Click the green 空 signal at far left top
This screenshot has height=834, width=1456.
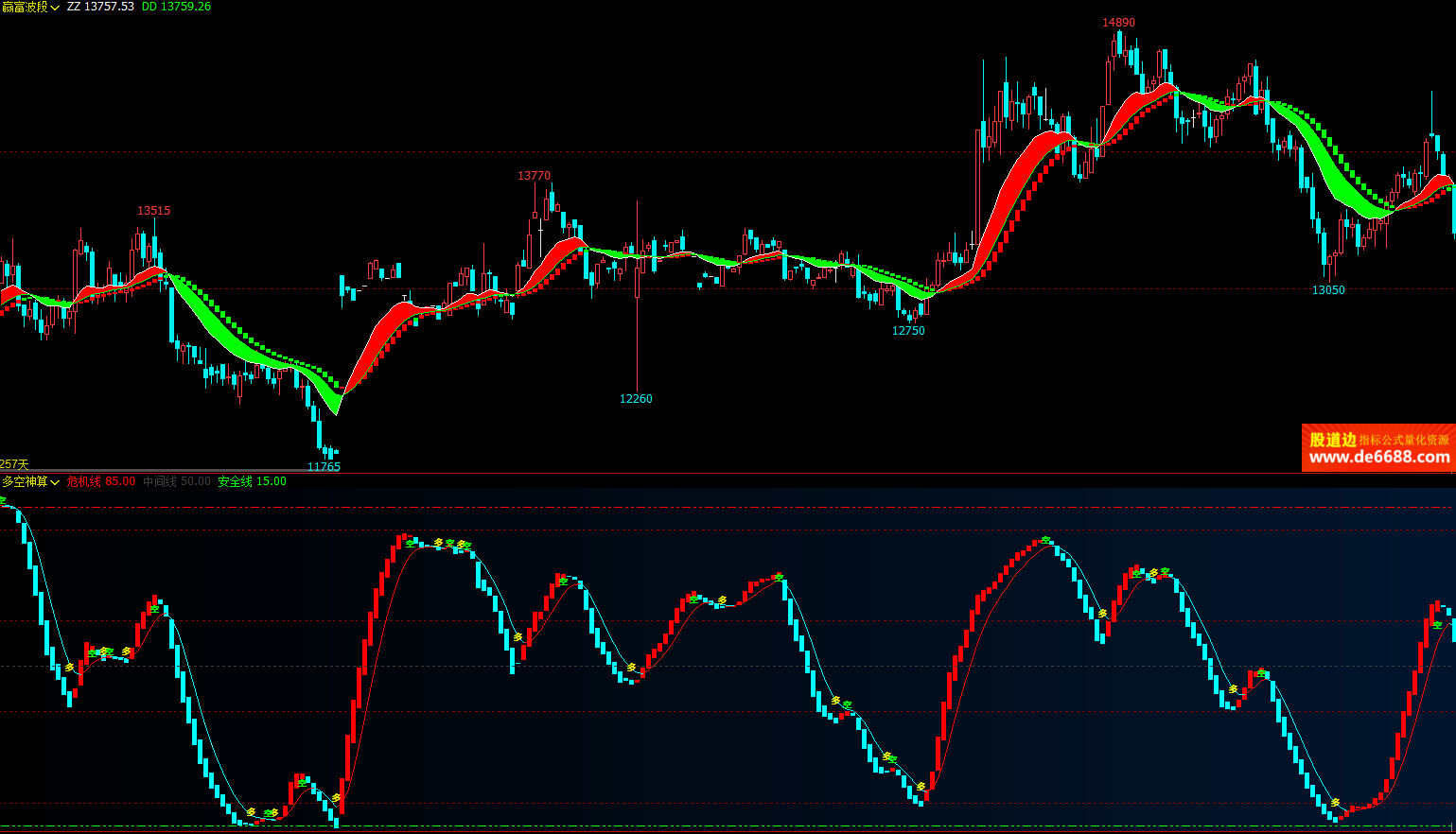tap(3, 500)
